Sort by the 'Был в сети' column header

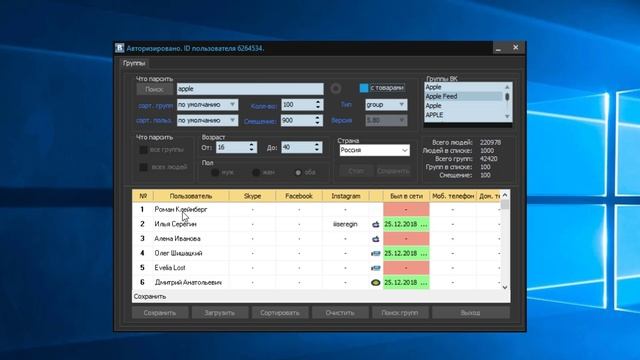click(x=406, y=196)
